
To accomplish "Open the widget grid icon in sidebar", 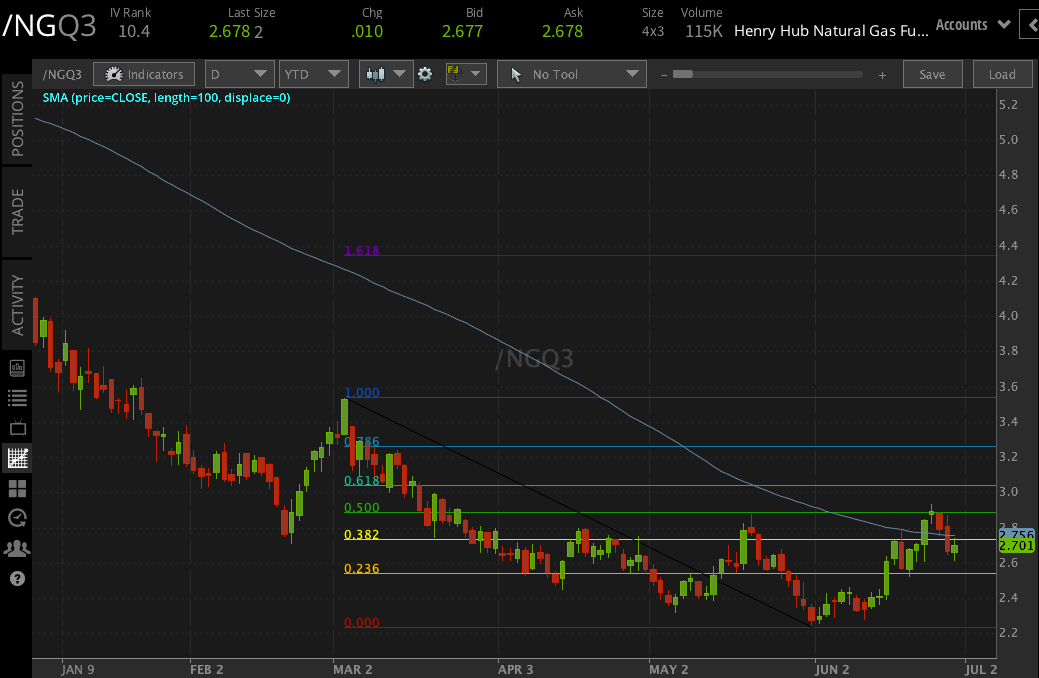I will pos(16,488).
